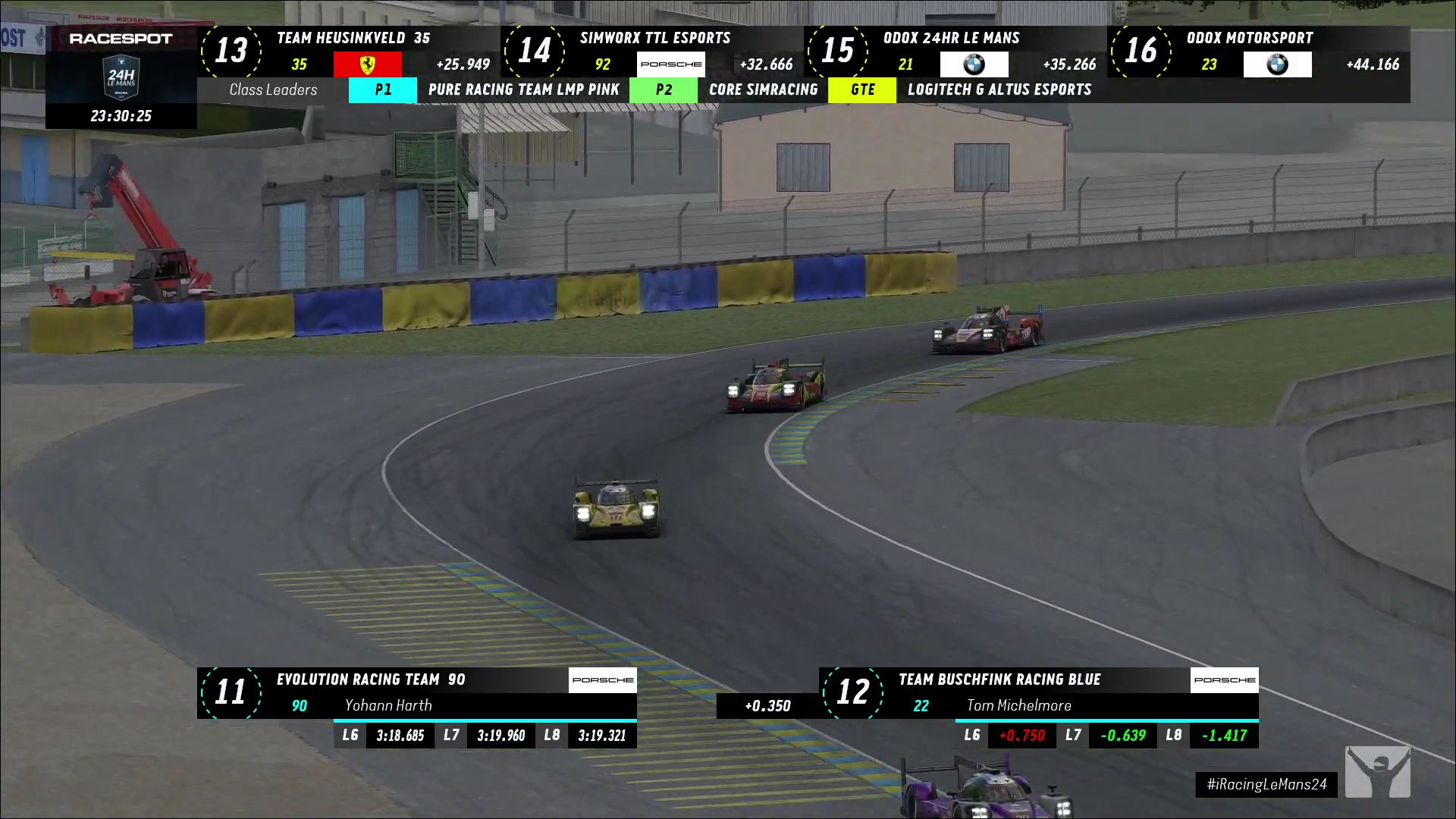Click the red L6 +0.750 delta
The image size is (1456, 819).
[x=1021, y=736]
